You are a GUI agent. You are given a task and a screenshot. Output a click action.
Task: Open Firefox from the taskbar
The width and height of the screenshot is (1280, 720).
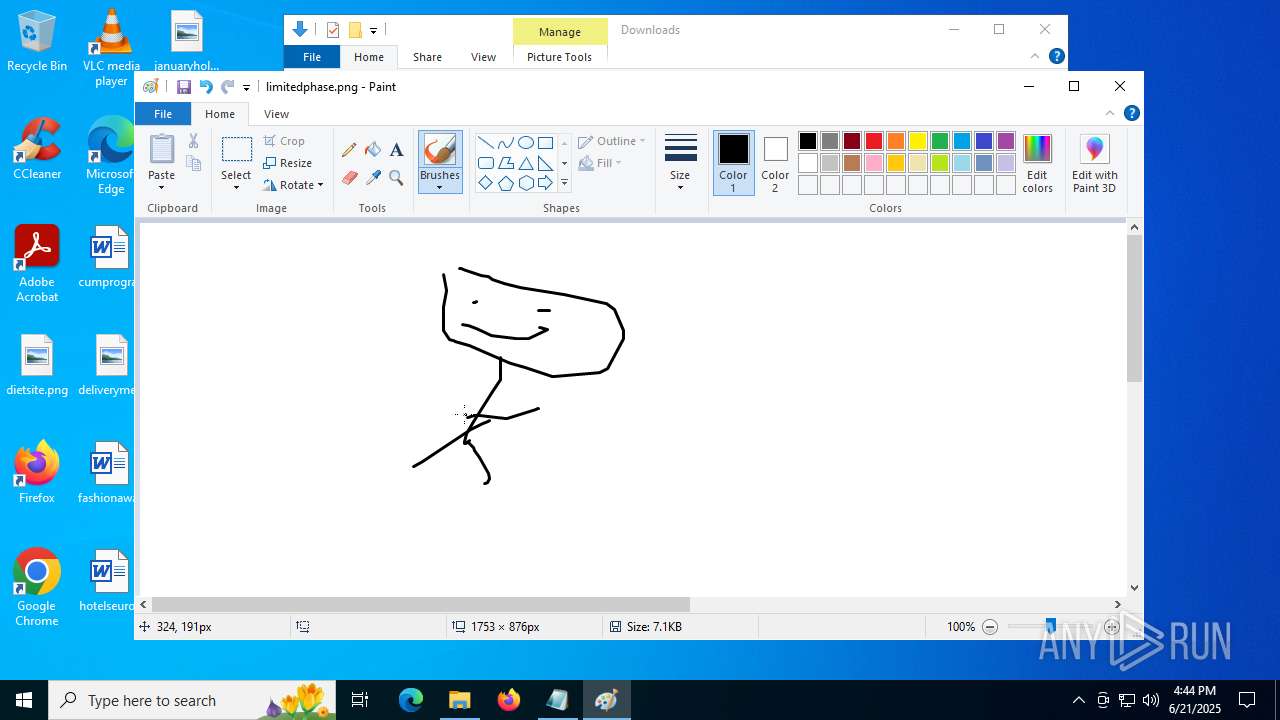508,700
